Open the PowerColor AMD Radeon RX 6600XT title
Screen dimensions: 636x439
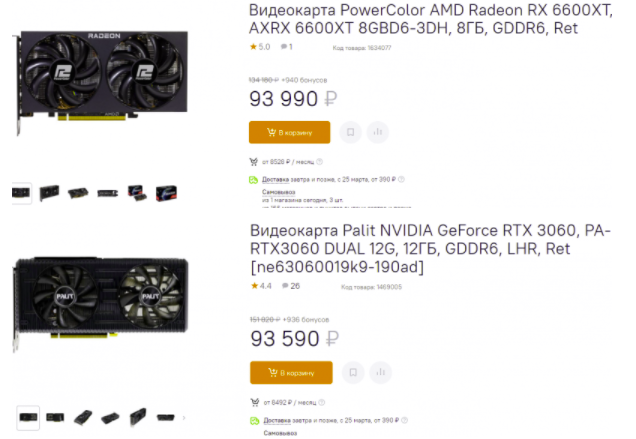coord(431,19)
